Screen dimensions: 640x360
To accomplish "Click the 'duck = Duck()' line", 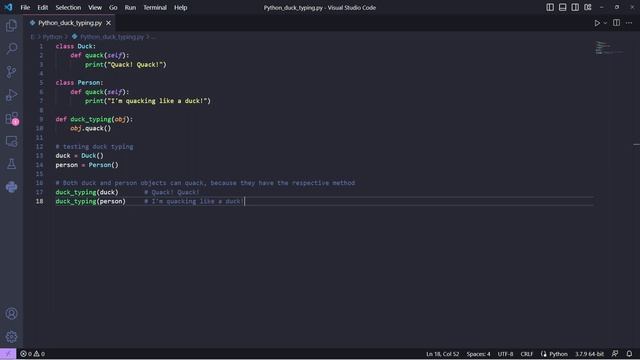I will click(80, 156).
